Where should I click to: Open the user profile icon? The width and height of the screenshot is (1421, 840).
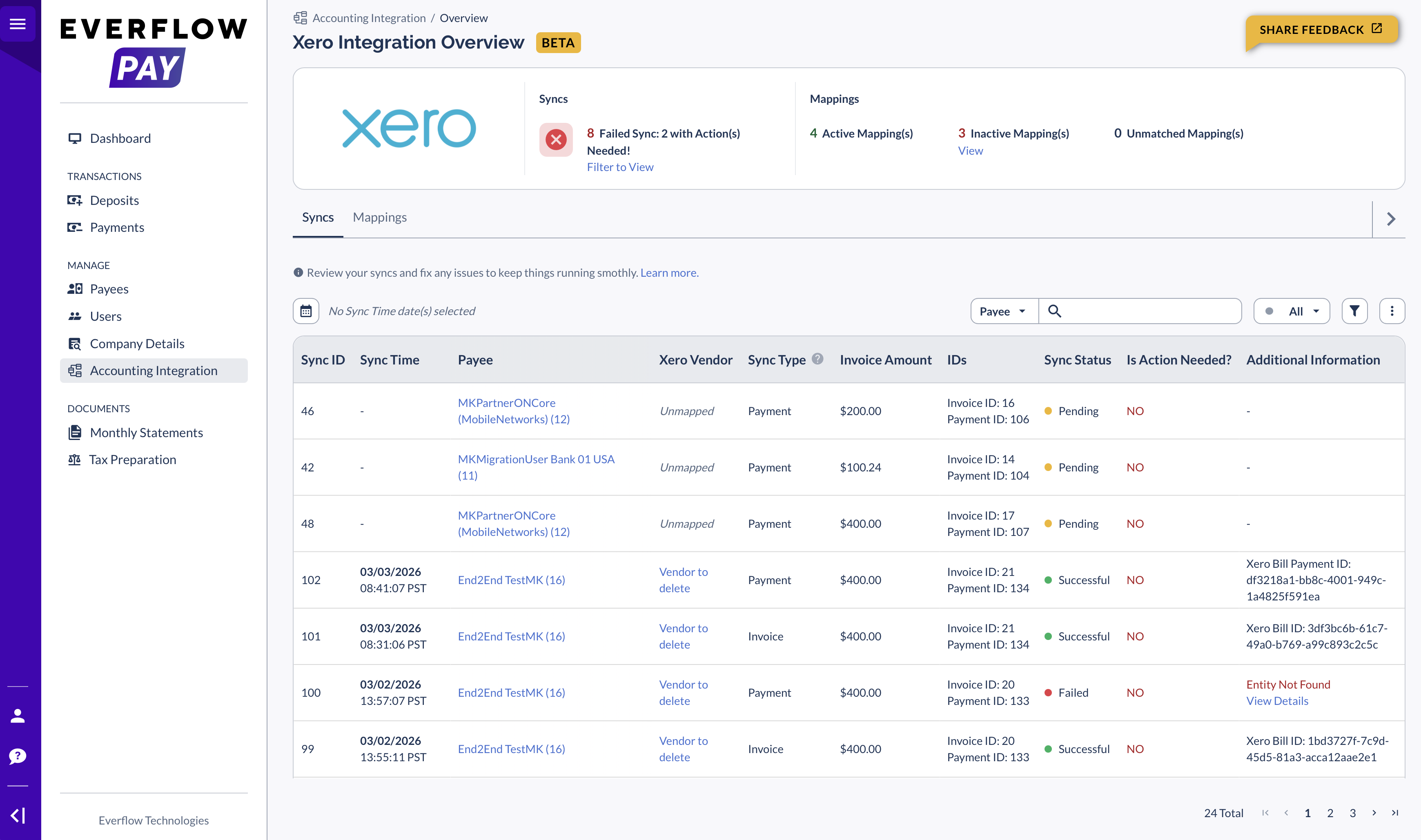click(18, 716)
